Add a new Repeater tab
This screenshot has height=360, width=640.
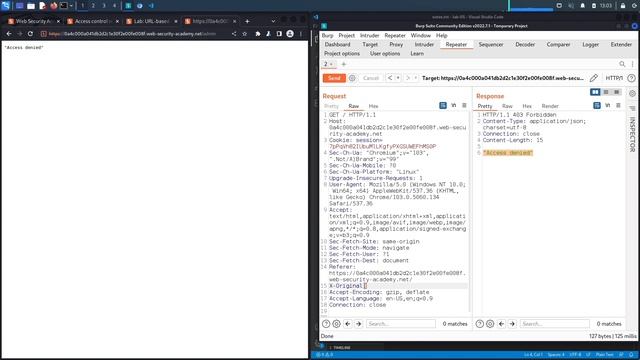[343, 64]
